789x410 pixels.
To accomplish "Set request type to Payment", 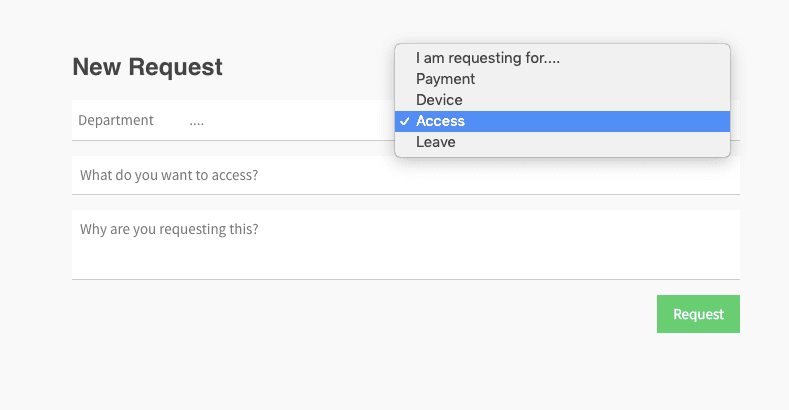I will coord(446,79).
